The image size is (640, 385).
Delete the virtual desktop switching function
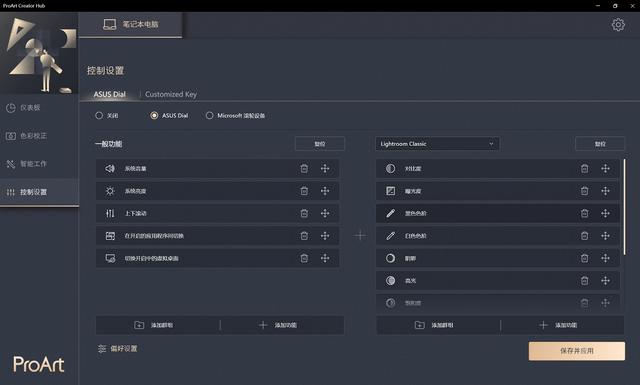coord(304,258)
